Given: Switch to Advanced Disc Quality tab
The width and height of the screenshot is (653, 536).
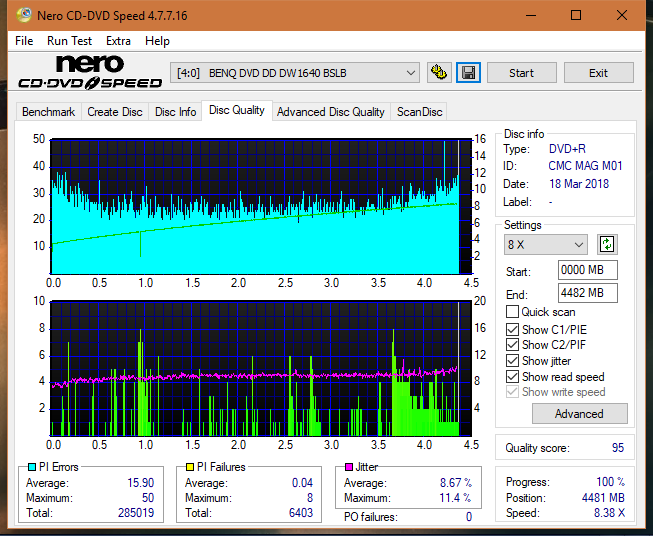Looking at the screenshot, I should pyautogui.click(x=331, y=112).
